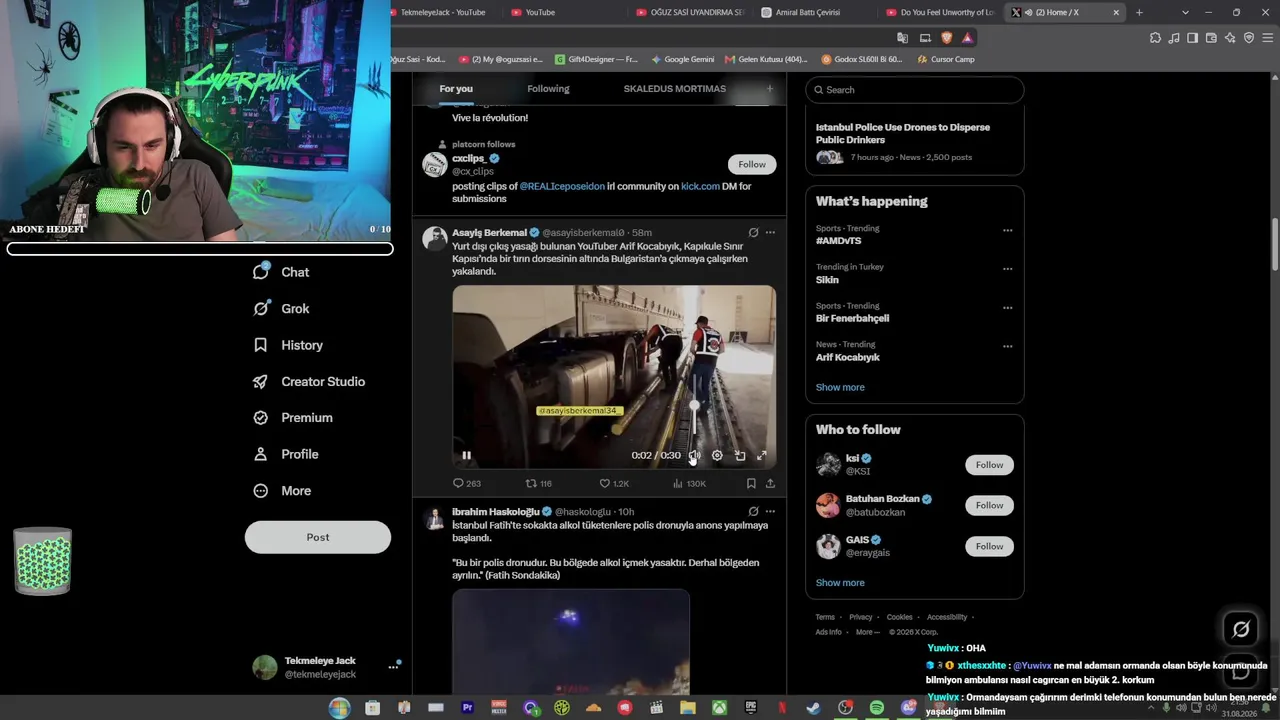
Task: Open İbrahim Haskoloğlu post's more options dots
Action: (770, 511)
